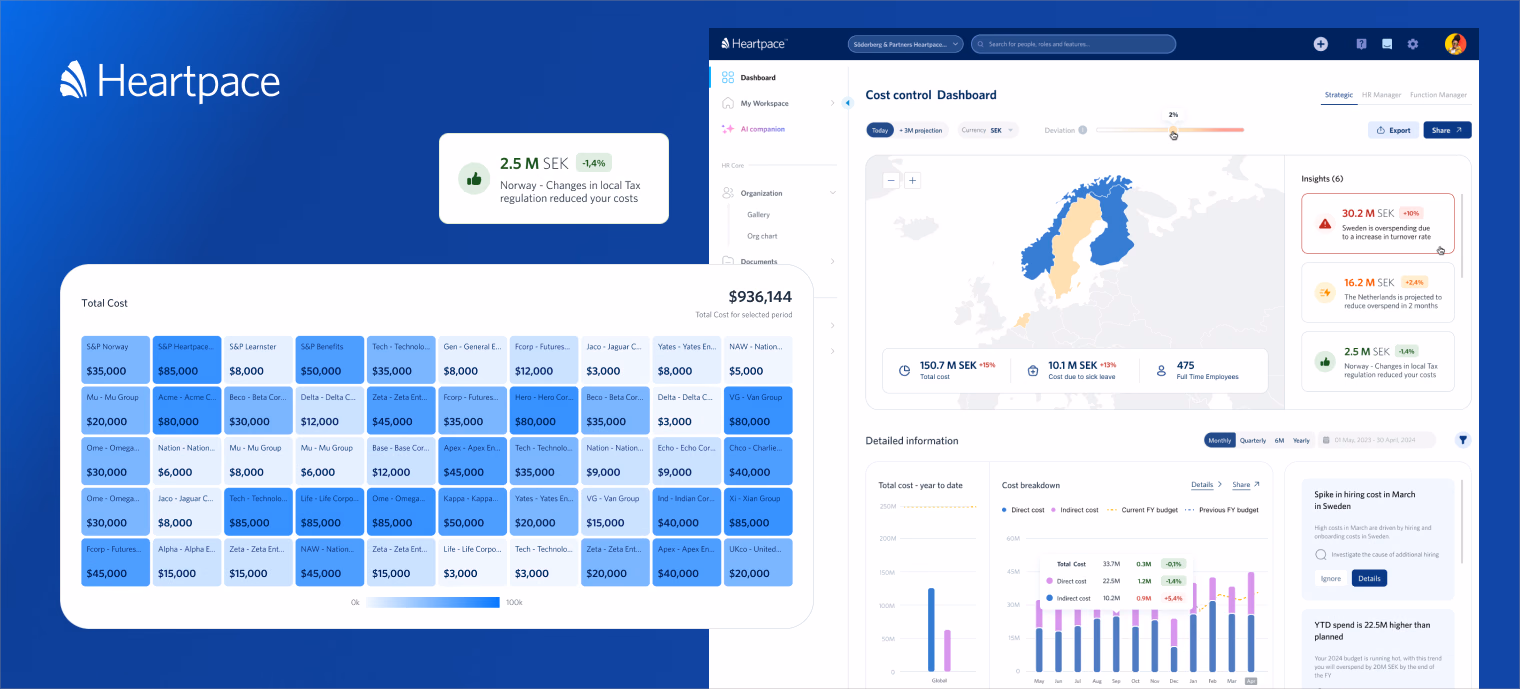Click the search for people, roles and features field
1520x689 pixels.
1073,44
